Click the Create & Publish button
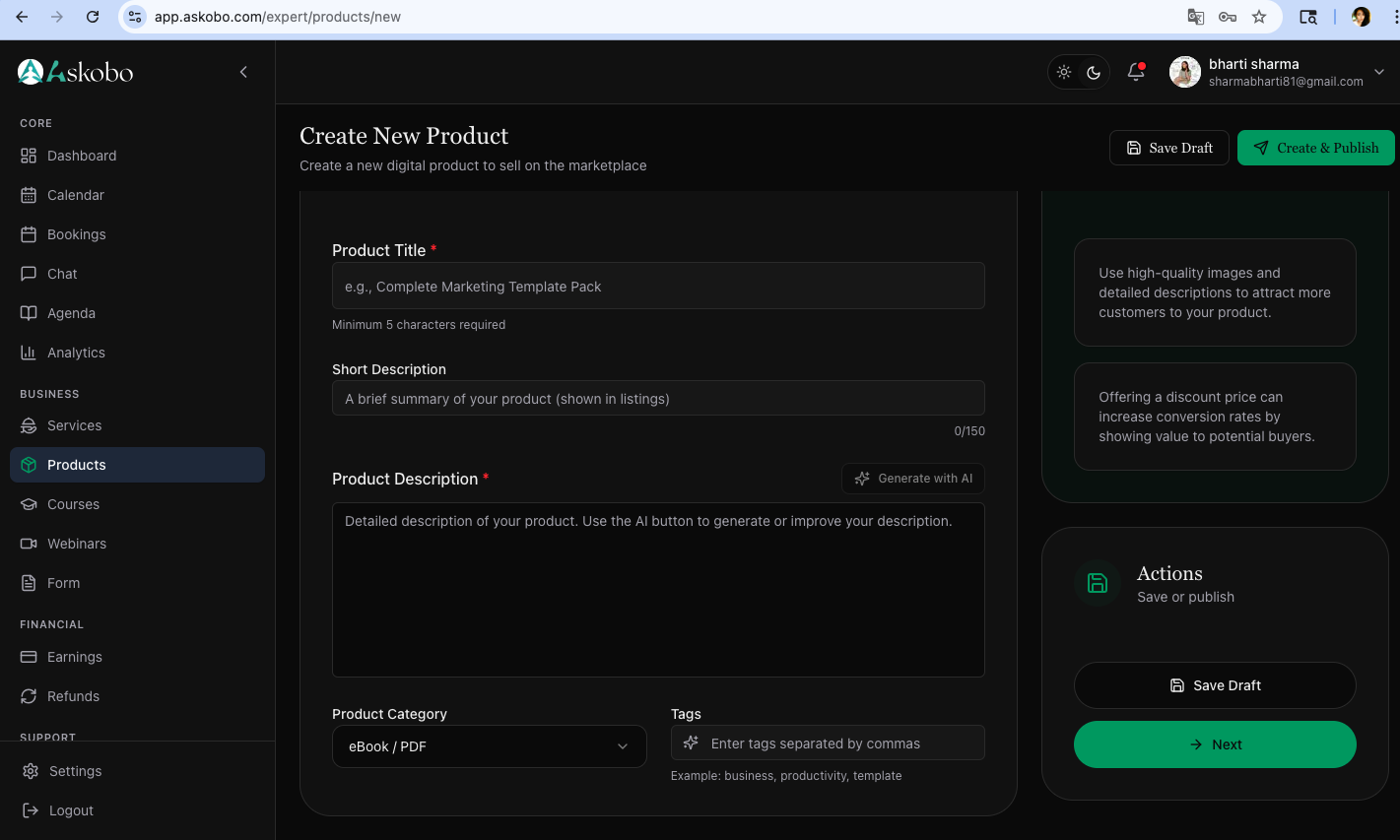This screenshot has width=1400, height=840. (1315, 148)
